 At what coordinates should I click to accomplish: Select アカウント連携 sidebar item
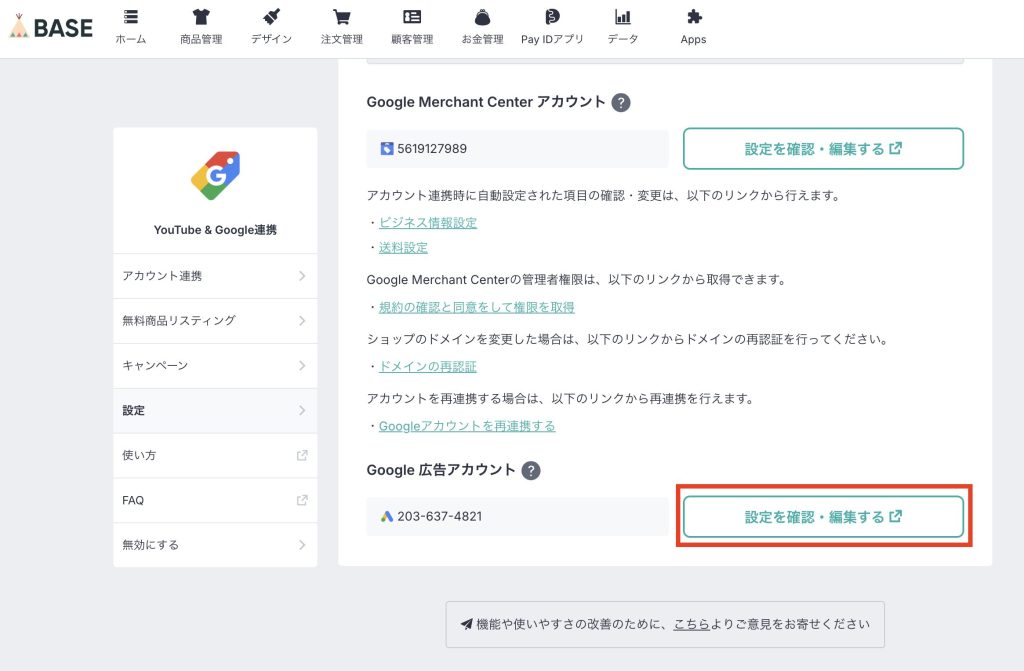point(216,276)
